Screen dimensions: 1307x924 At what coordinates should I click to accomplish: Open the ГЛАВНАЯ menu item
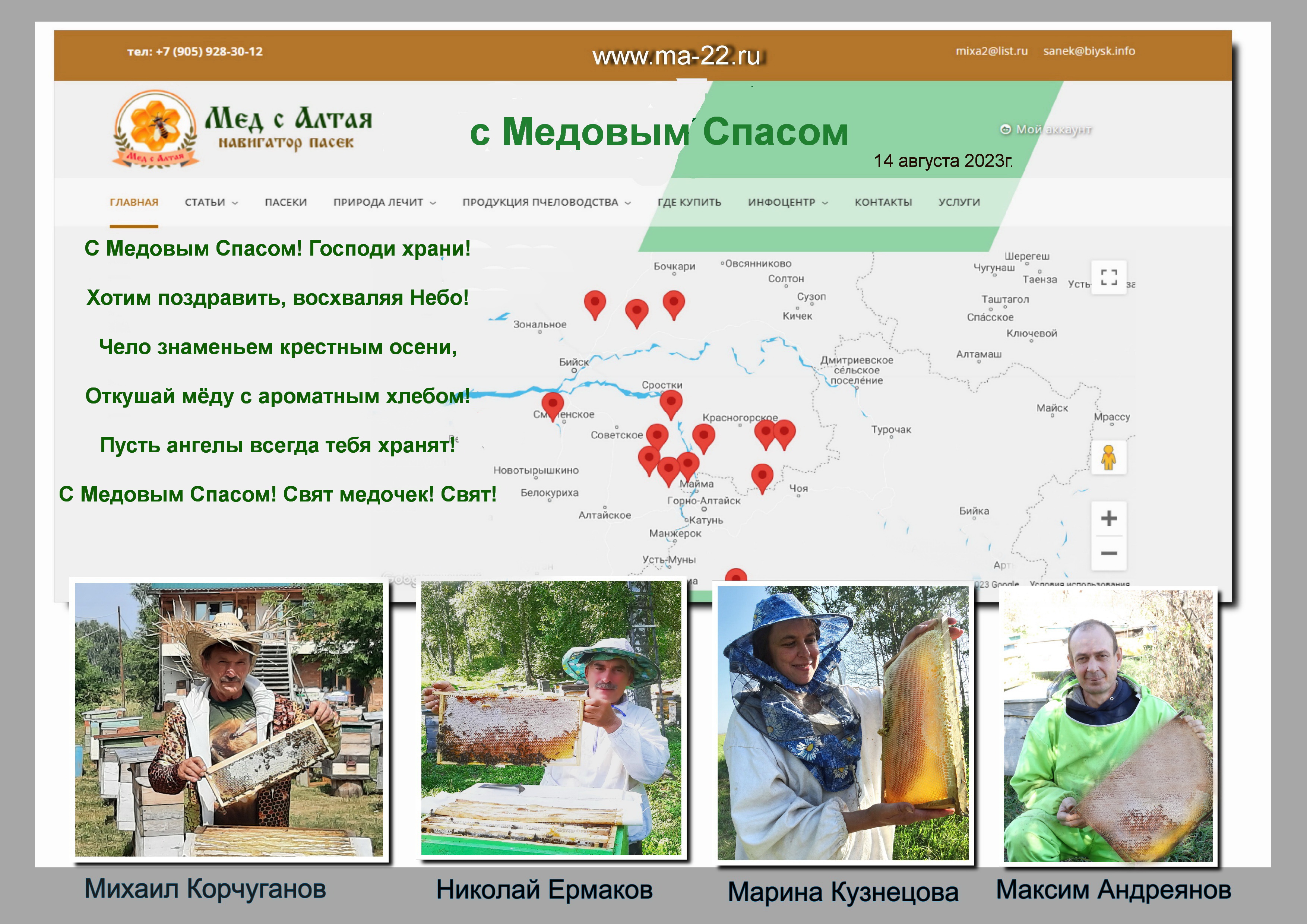tap(134, 202)
